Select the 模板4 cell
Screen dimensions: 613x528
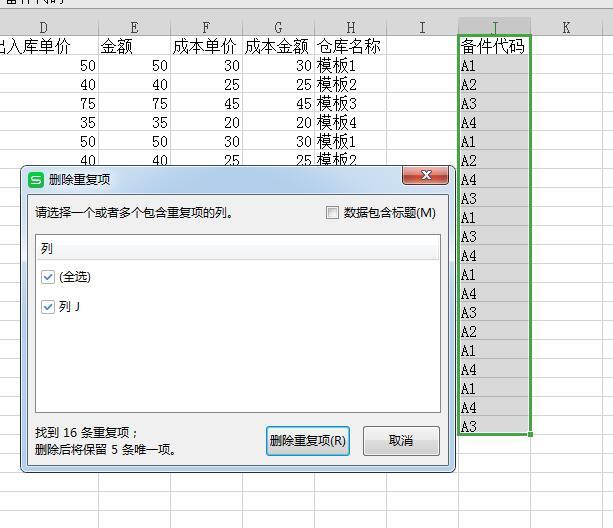click(x=350, y=122)
